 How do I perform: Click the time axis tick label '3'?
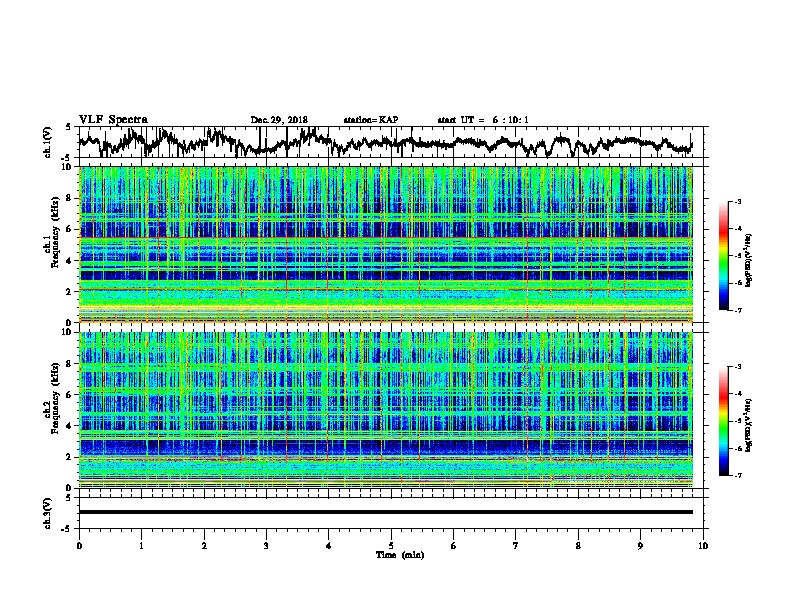point(266,546)
